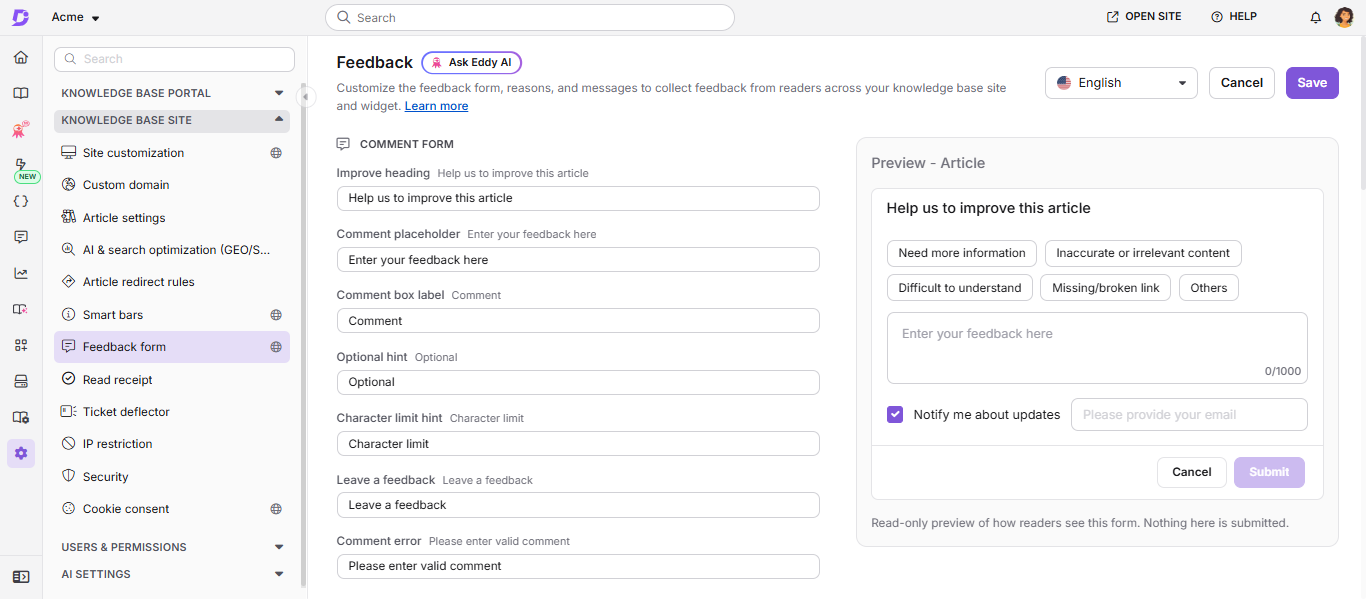Click the preview email input field
Image resolution: width=1366 pixels, height=599 pixels.
(1189, 414)
